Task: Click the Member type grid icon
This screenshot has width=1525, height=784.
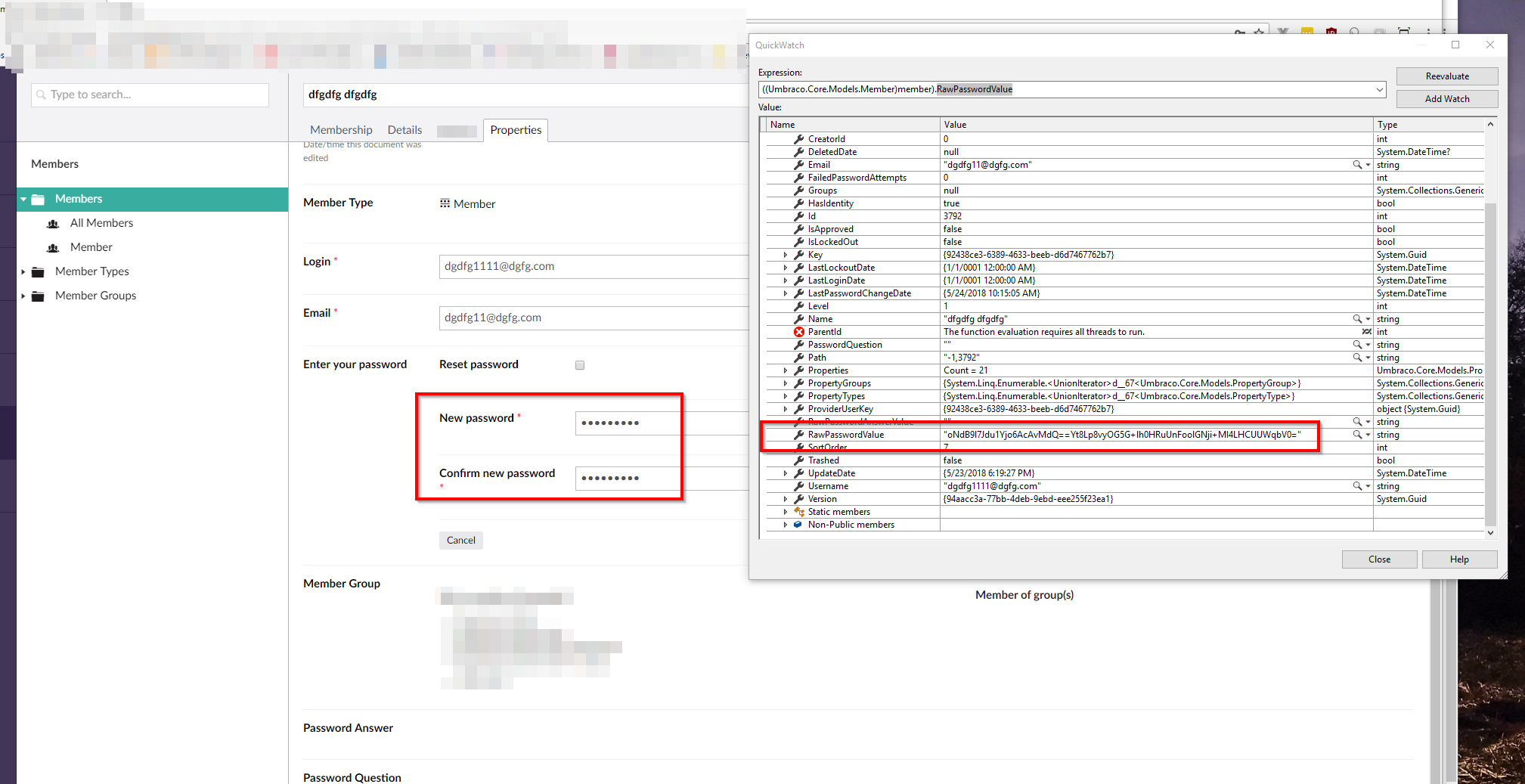Action: coord(445,203)
